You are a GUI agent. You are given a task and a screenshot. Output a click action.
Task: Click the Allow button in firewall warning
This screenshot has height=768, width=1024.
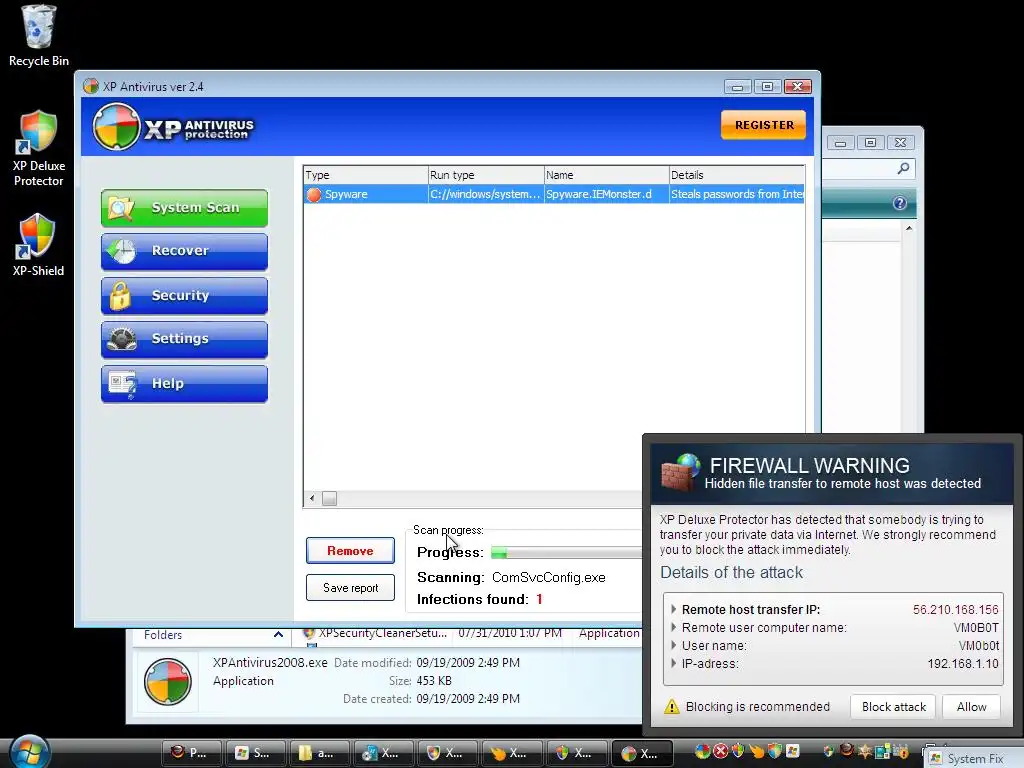coord(971,707)
